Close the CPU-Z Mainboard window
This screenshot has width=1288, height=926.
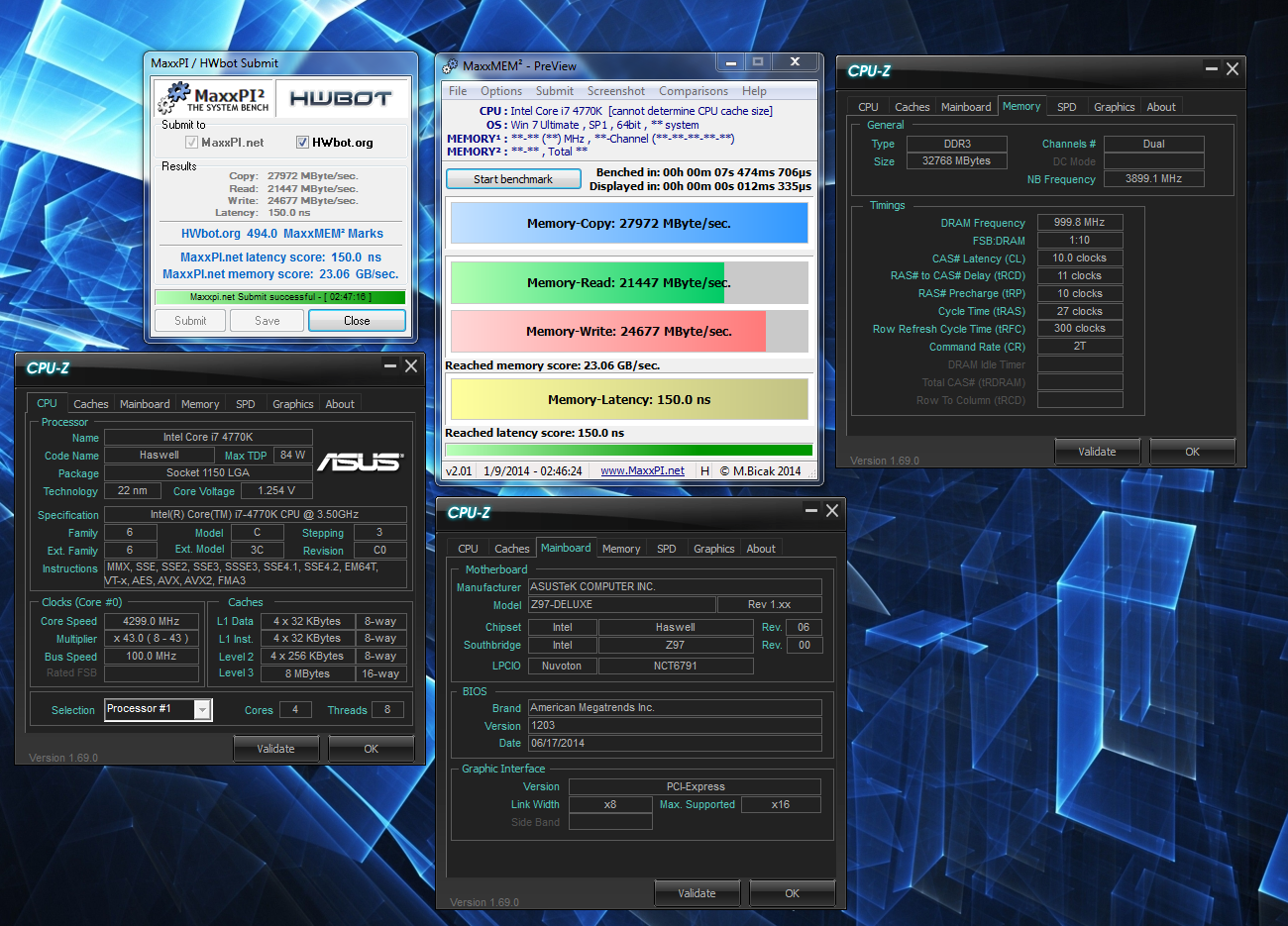[832, 510]
